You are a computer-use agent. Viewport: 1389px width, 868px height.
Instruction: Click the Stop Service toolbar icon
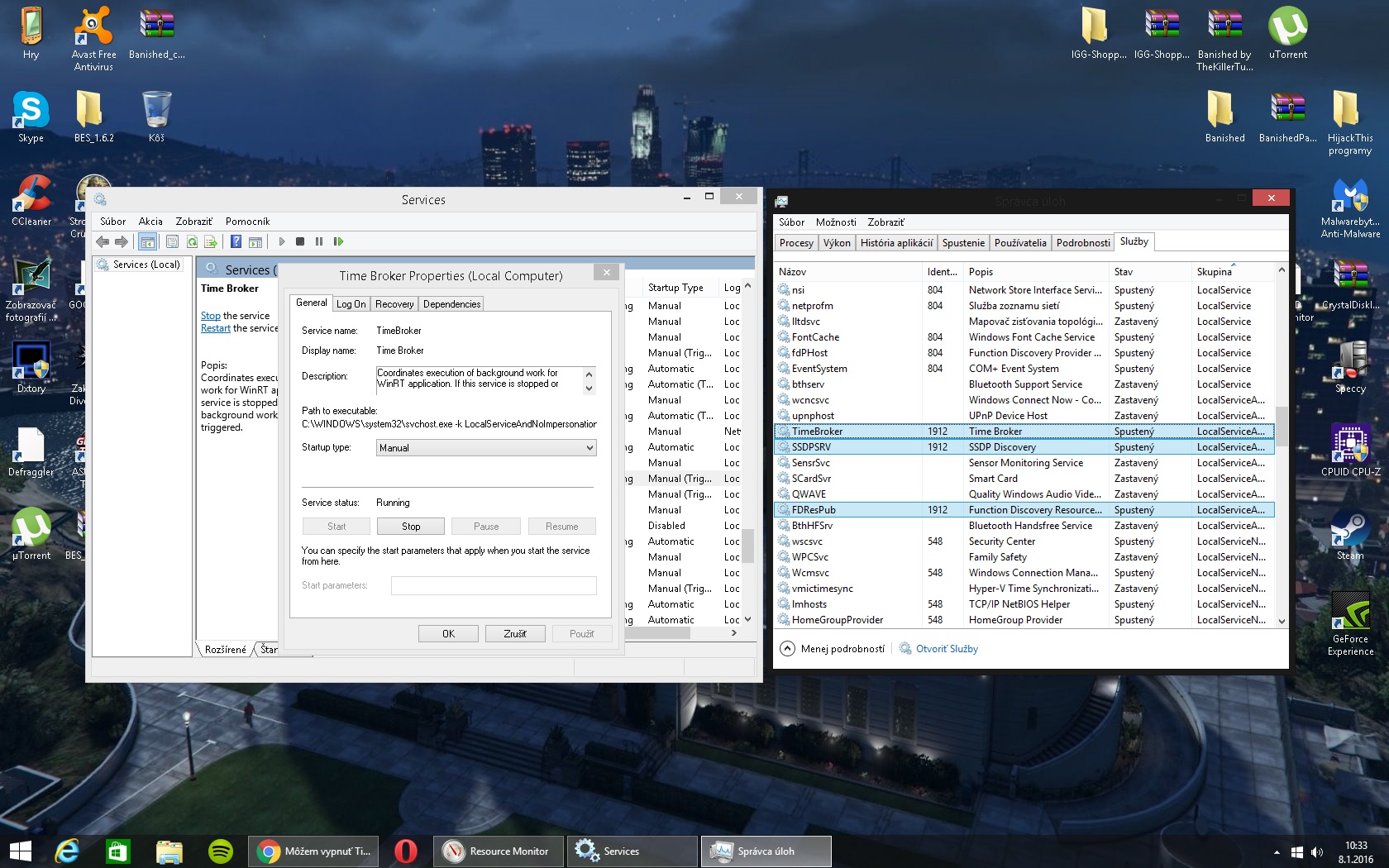pyautogui.click(x=300, y=241)
